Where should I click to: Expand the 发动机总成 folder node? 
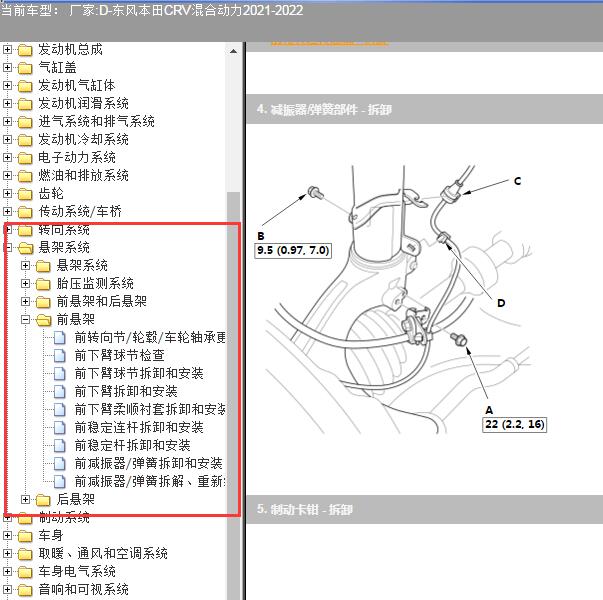(7, 50)
